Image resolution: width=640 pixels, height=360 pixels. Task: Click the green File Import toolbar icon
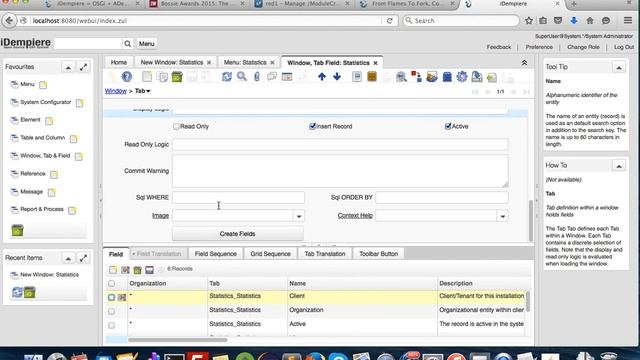point(492,76)
